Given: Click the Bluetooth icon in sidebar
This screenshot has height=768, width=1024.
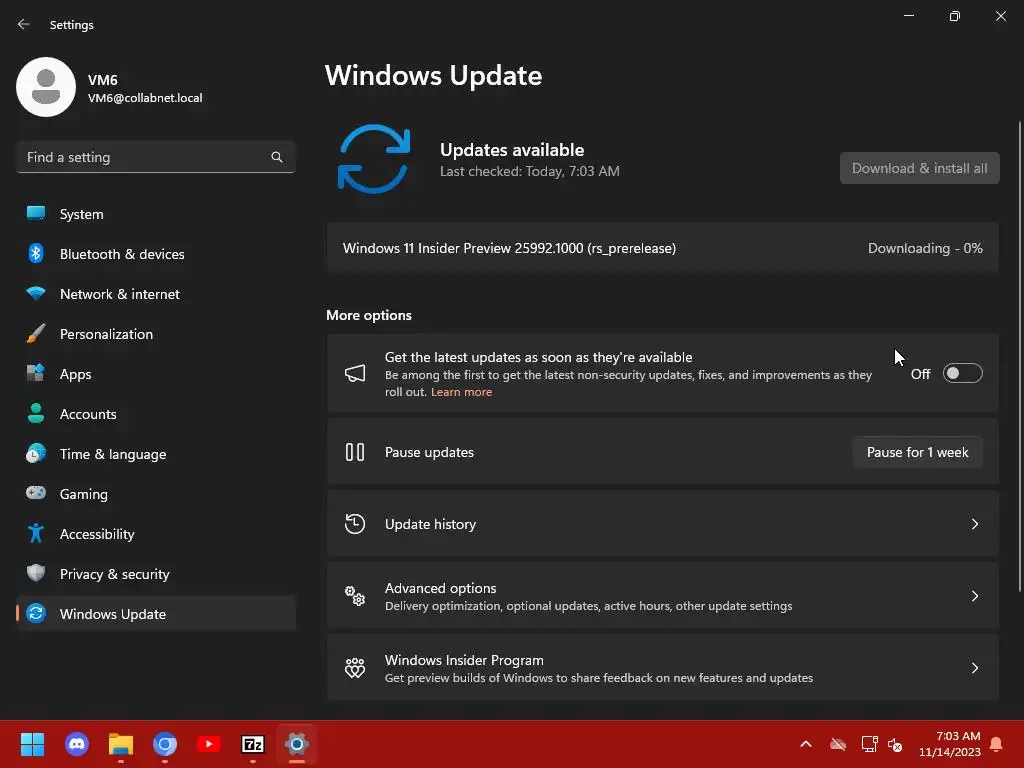Looking at the screenshot, I should [36, 253].
